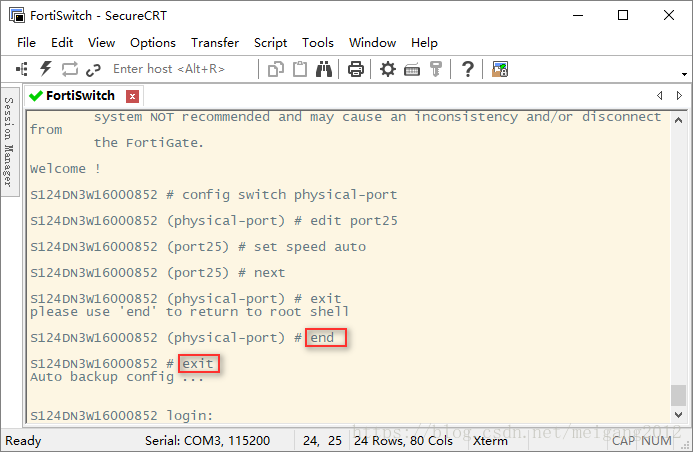Open the Options menu
Screen dimensions: 693x452
(x=152, y=42)
